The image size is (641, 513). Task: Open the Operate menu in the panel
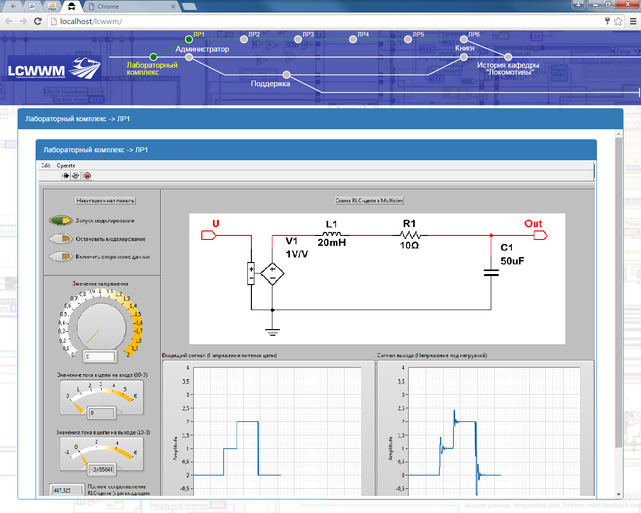click(66, 163)
